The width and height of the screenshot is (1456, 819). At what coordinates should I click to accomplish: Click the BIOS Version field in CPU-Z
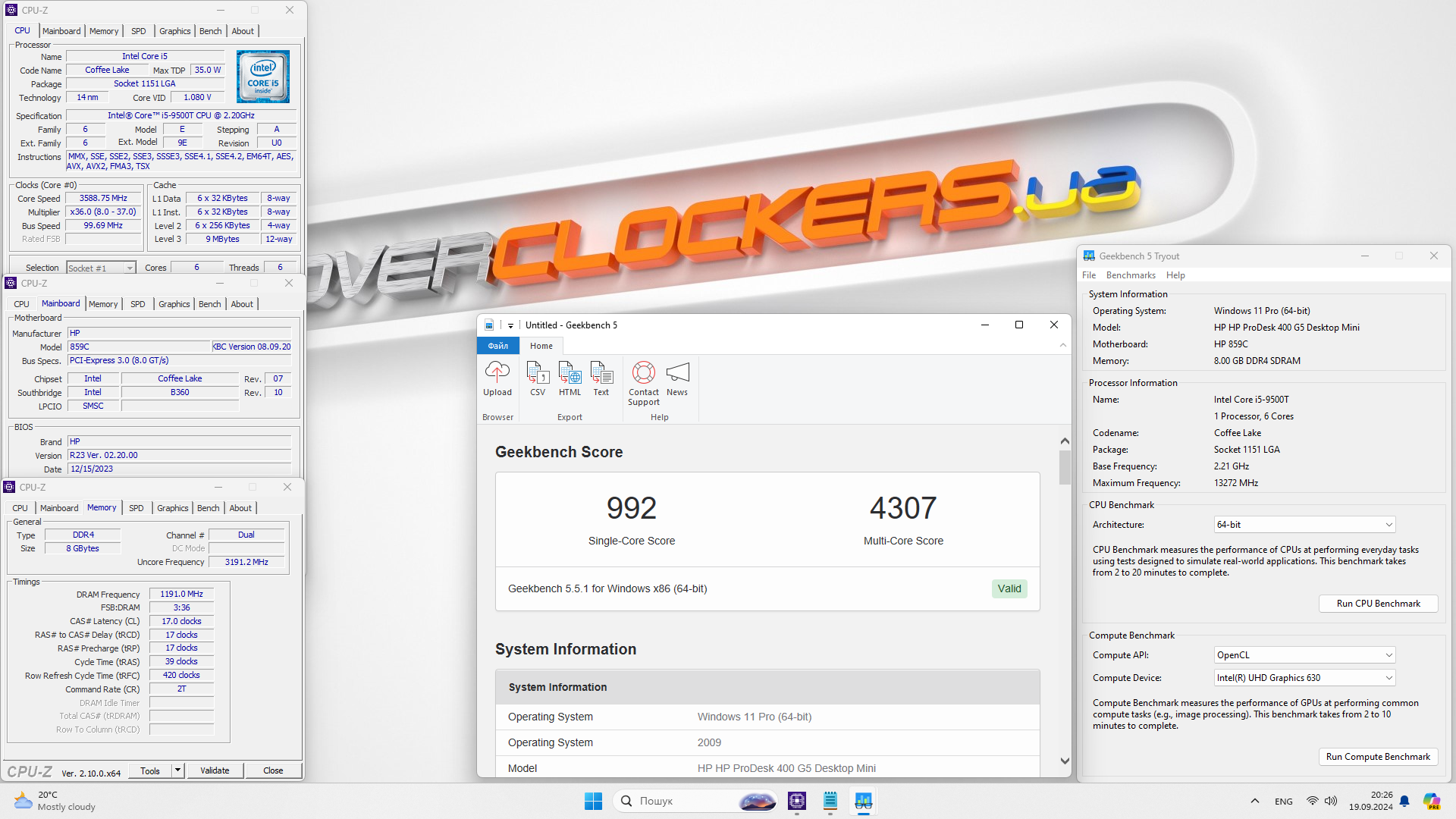pos(180,455)
